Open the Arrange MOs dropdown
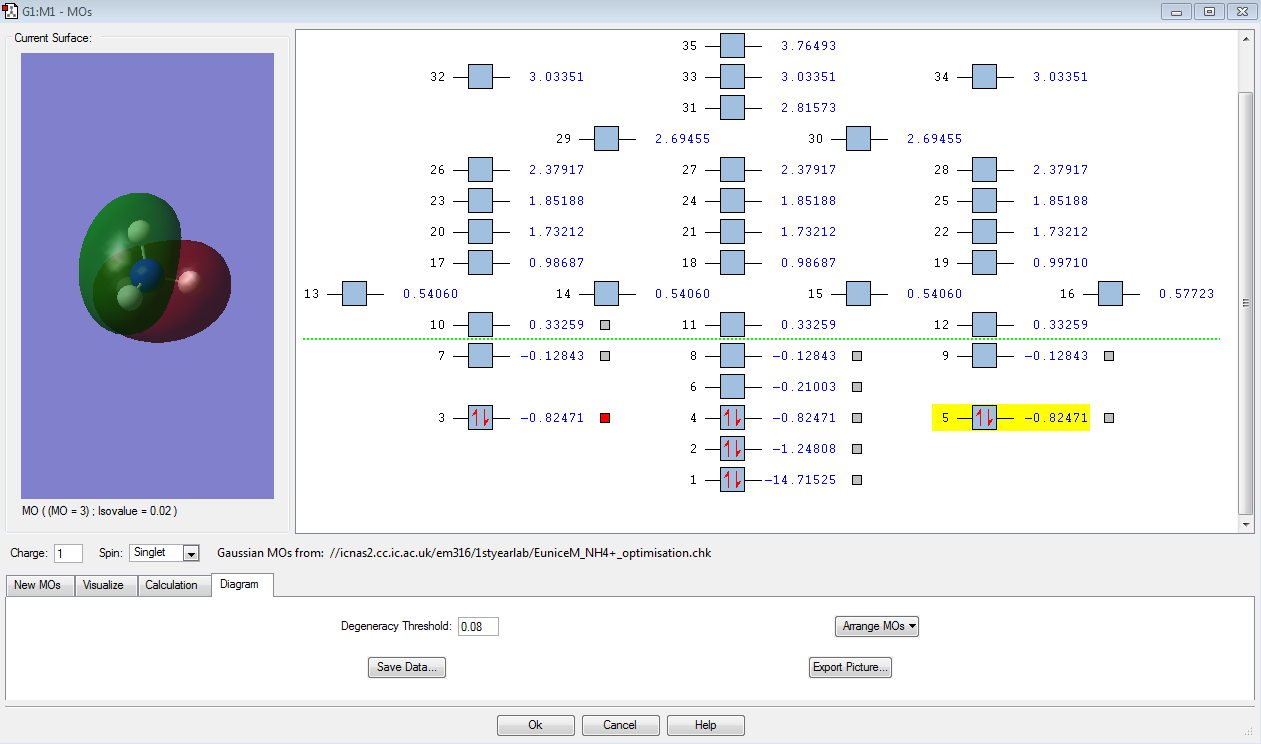 pyautogui.click(x=877, y=626)
